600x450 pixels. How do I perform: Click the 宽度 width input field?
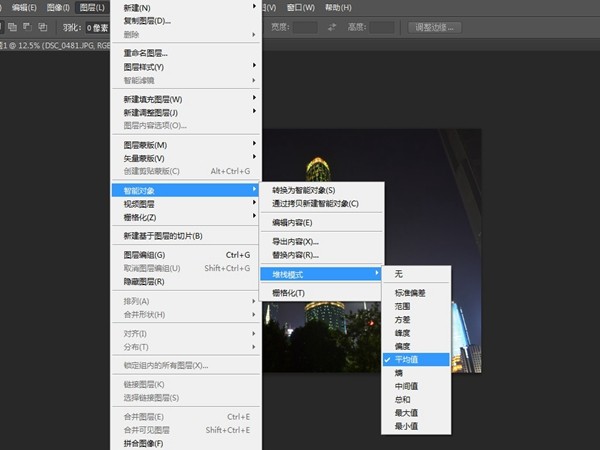pyautogui.click(x=306, y=27)
